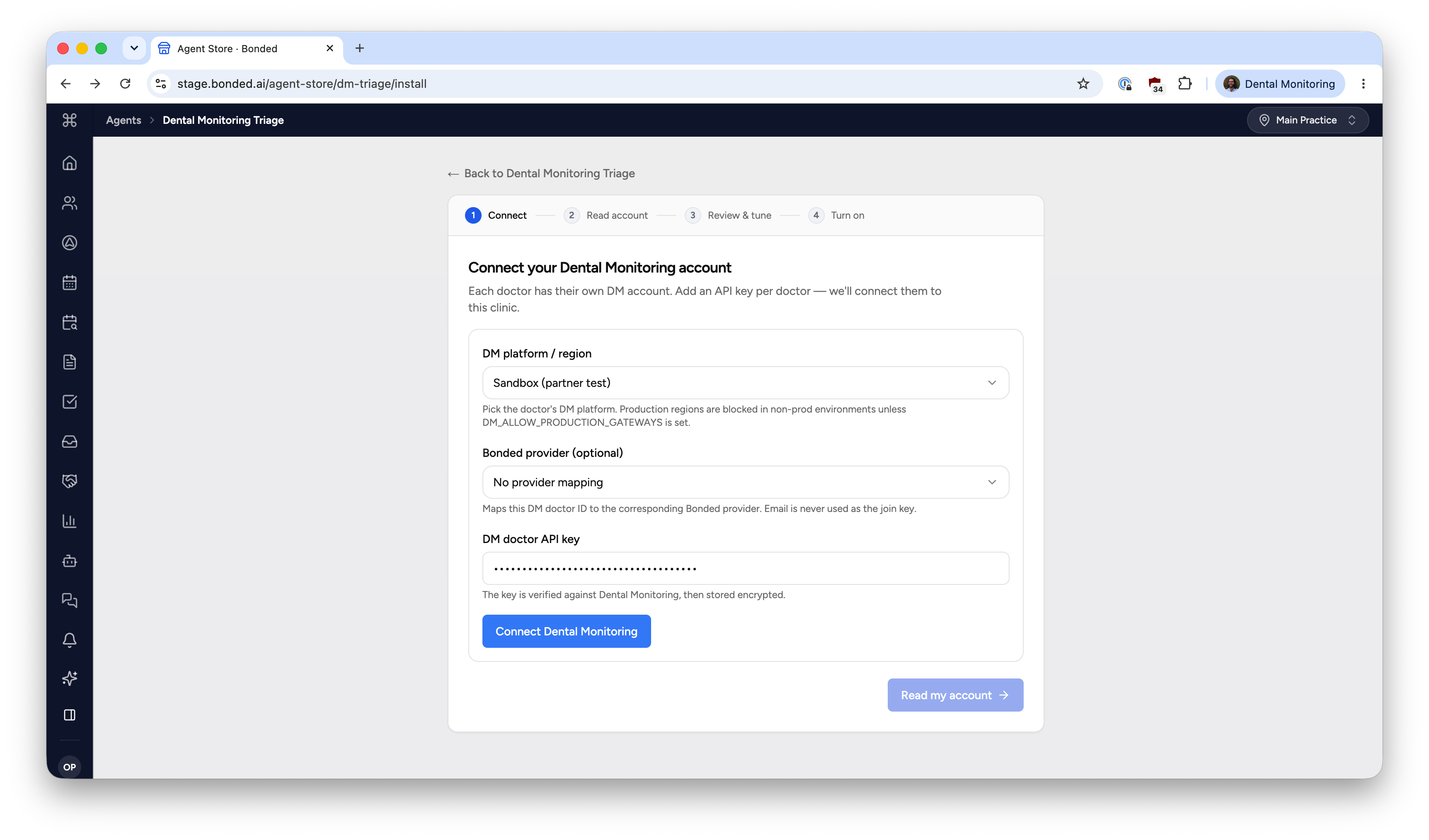Open the Patients (people) sidebar icon
The height and width of the screenshot is (840, 1429).
pyautogui.click(x=69, y=203)
